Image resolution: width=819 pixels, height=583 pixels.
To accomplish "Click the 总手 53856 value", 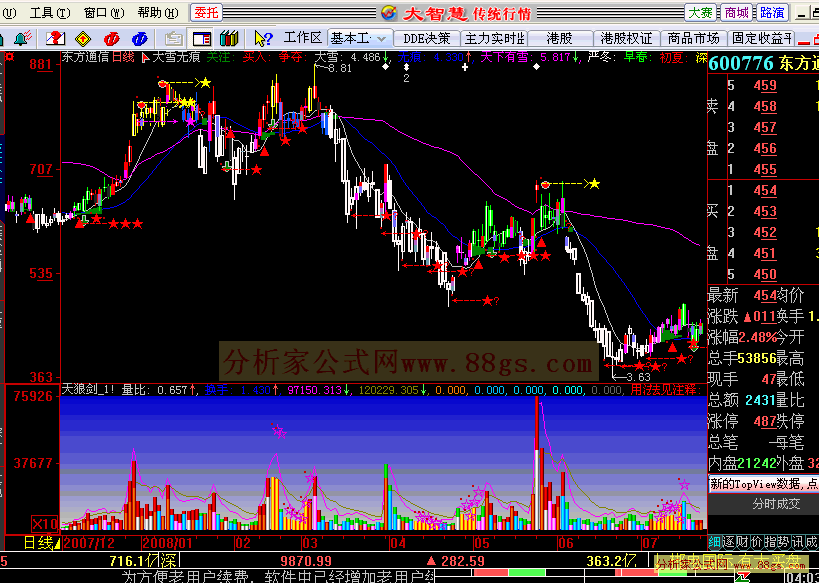I will click(x=756, y=358).
